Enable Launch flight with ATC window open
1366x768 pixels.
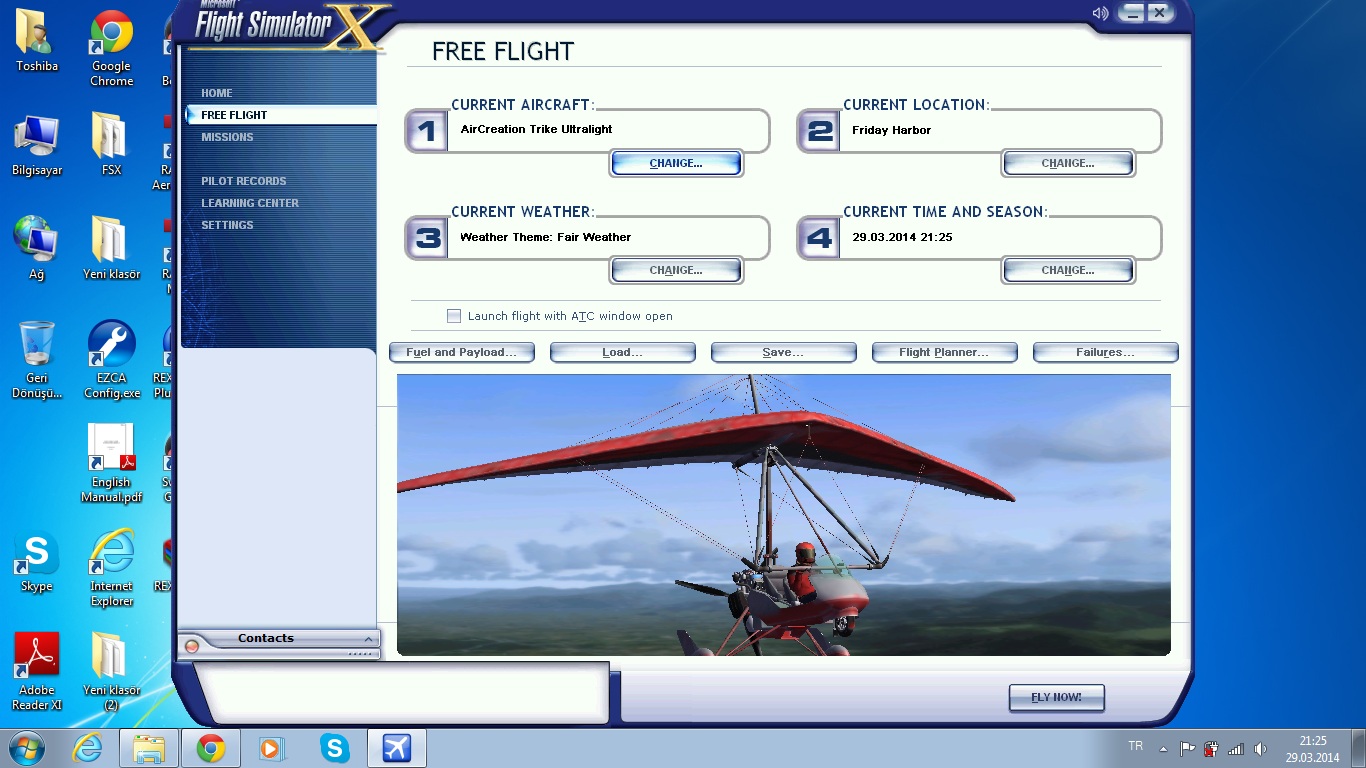pyautogui.click(x=454, y=316)
